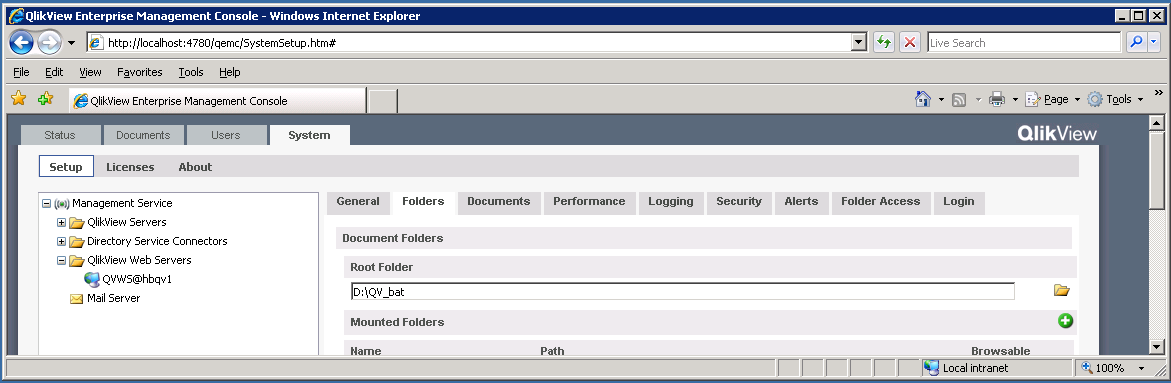Select the System tab
Image resolution: width=1171 pixels, height=383 pixels.
coord(309,135)
